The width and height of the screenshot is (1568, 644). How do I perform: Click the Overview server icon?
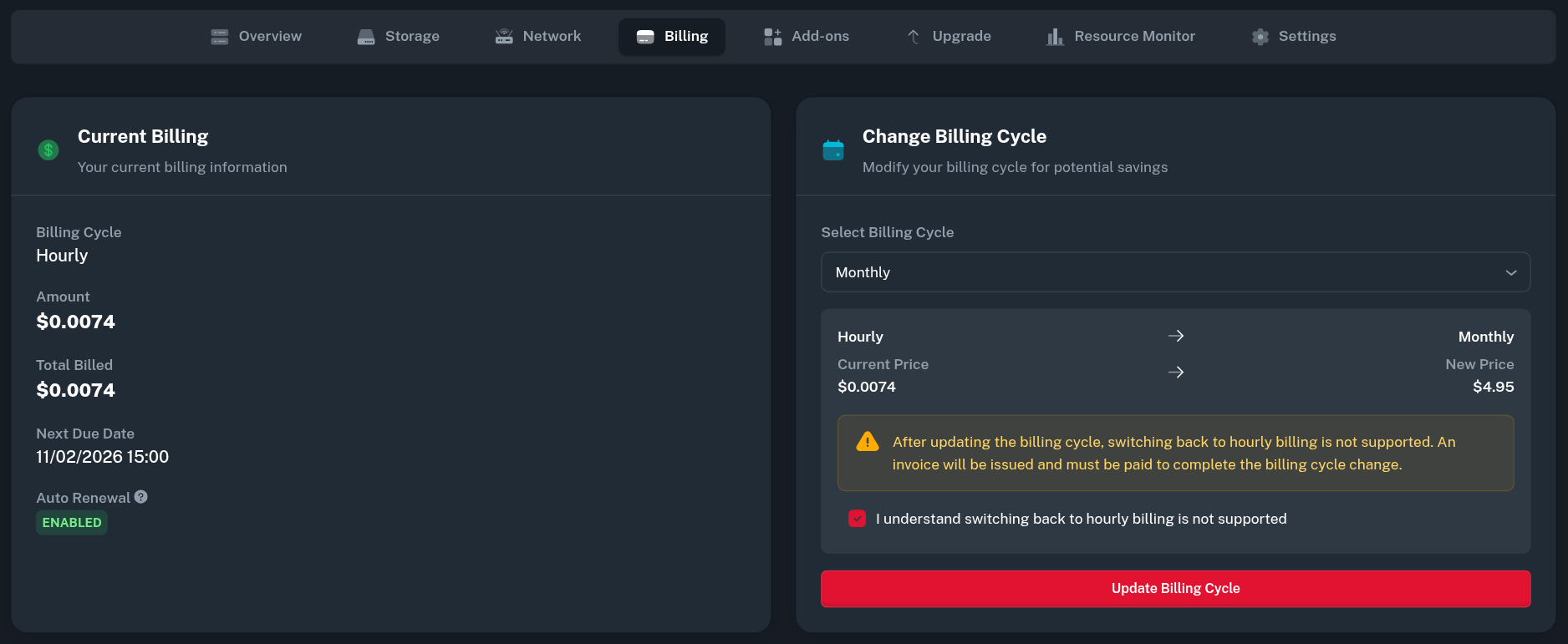220,37
